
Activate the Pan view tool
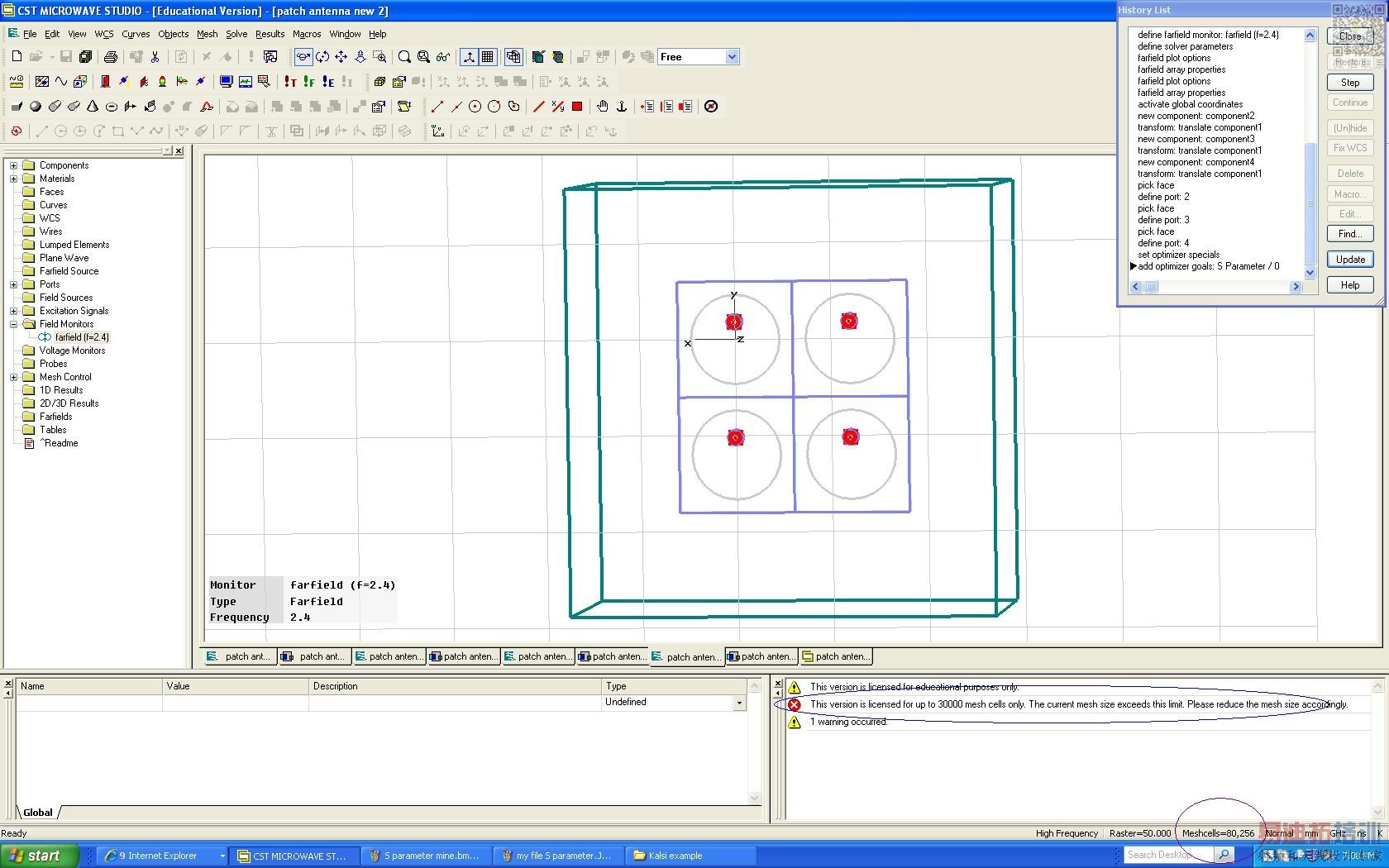click(341, 57)
